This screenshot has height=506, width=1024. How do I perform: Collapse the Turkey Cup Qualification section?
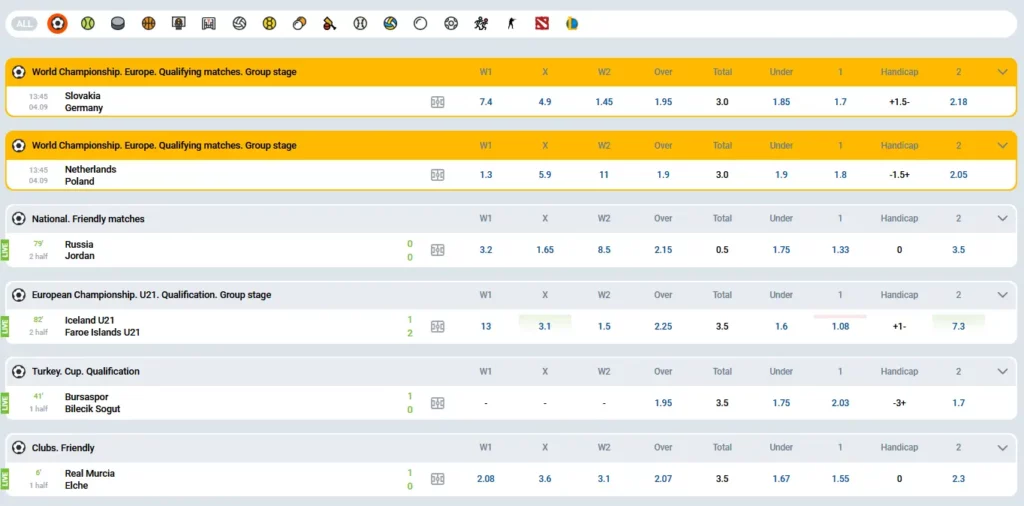1002,371
